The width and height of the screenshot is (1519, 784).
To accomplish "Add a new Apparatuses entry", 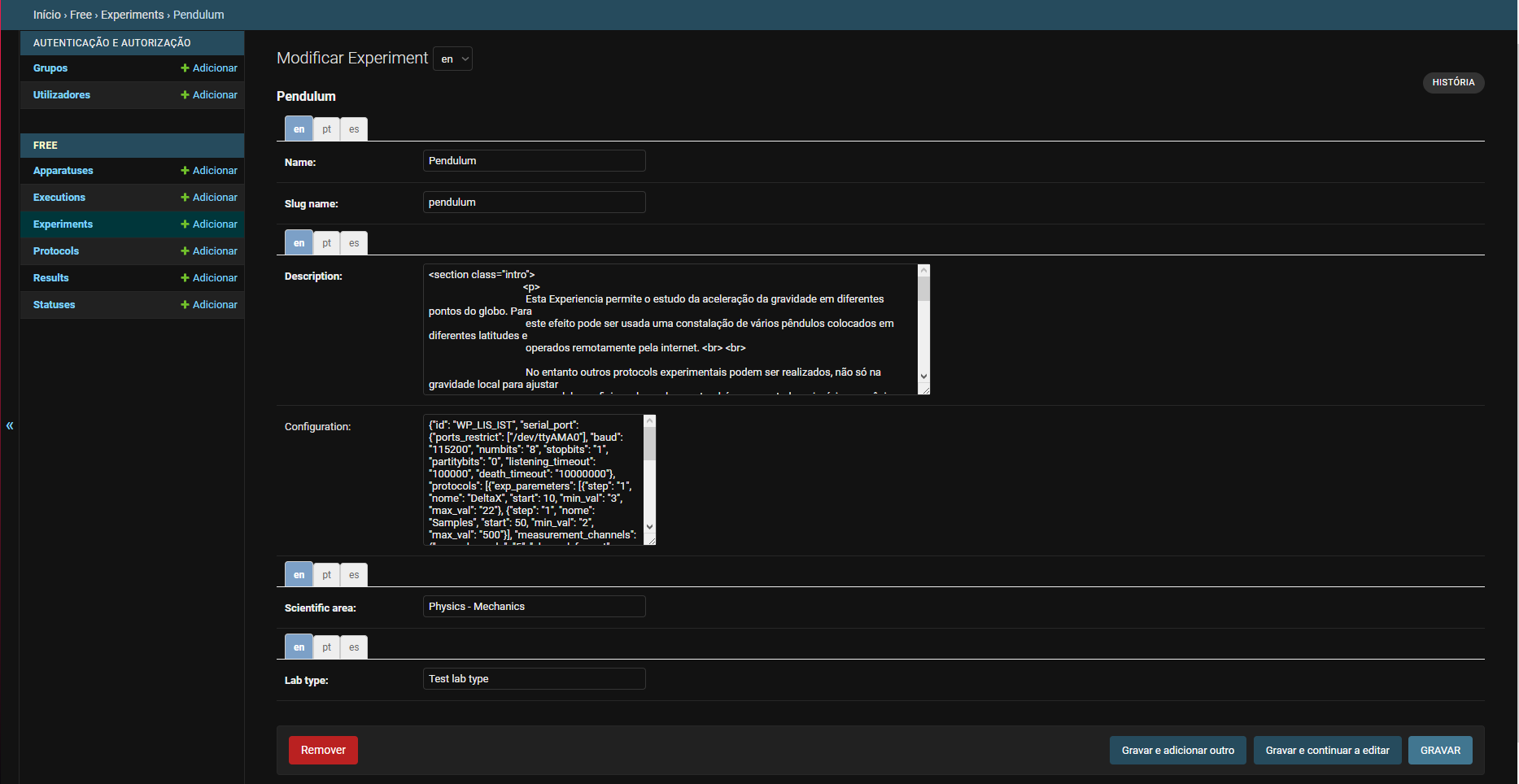I will (x=209, y=171).
